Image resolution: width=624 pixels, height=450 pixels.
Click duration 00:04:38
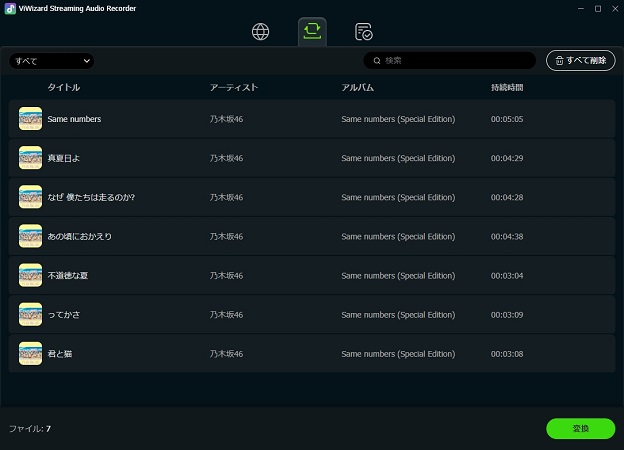507,236
